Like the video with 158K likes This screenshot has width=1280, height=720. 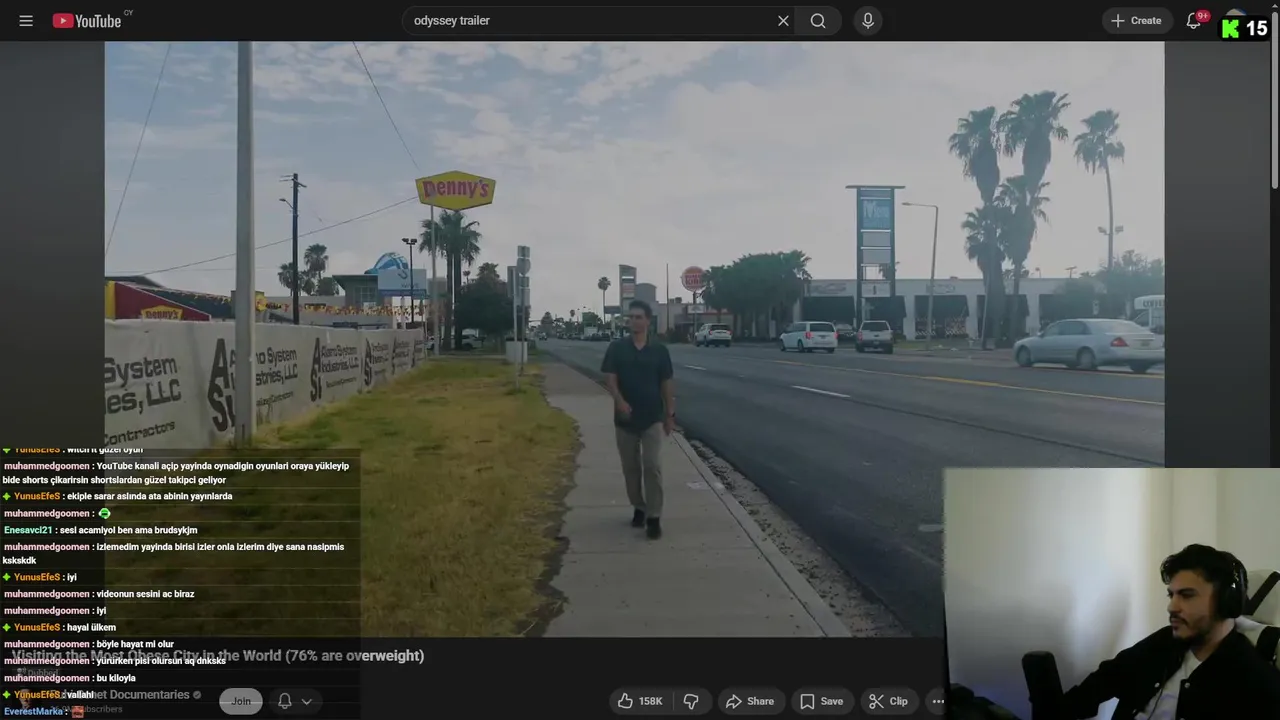640,701
